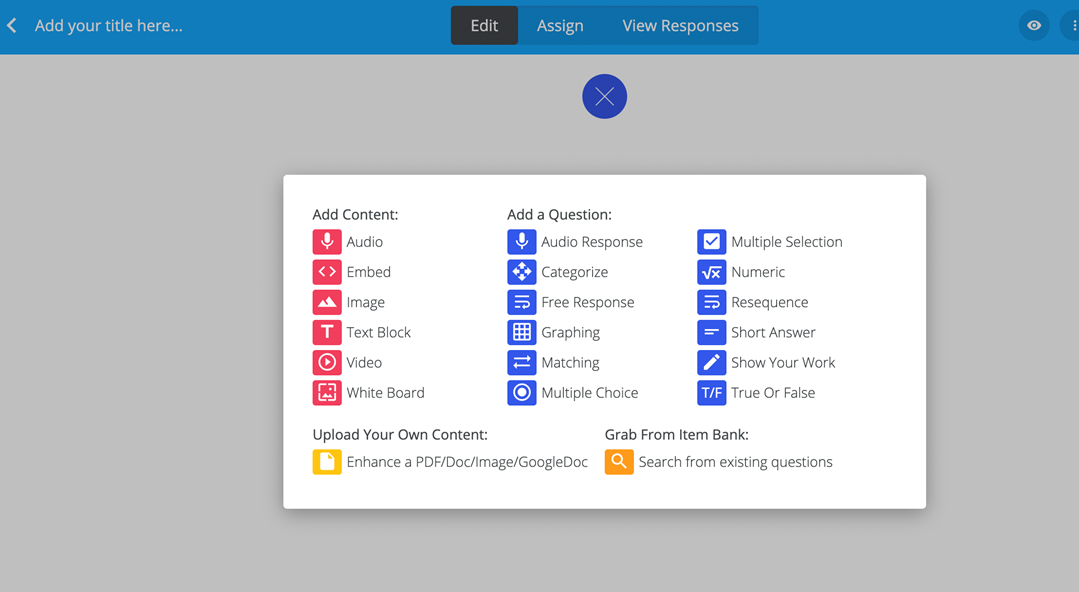The height and width of the screenshot is (592, 1079).
Task: Add a Text Block
Action: [x=361, y=332]
